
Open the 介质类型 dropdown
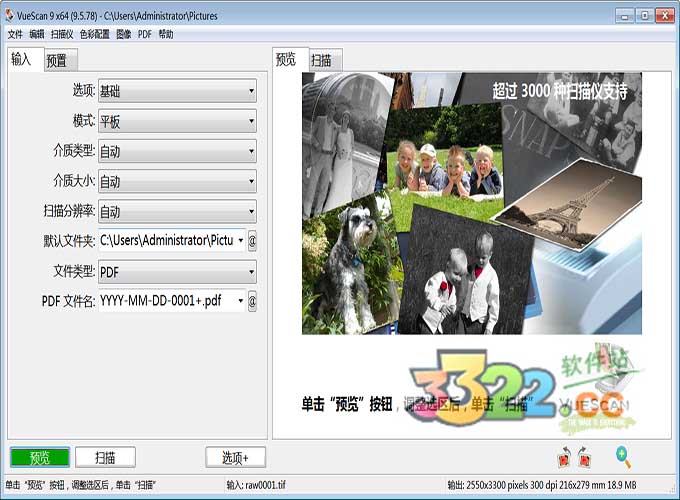point(177,151)
